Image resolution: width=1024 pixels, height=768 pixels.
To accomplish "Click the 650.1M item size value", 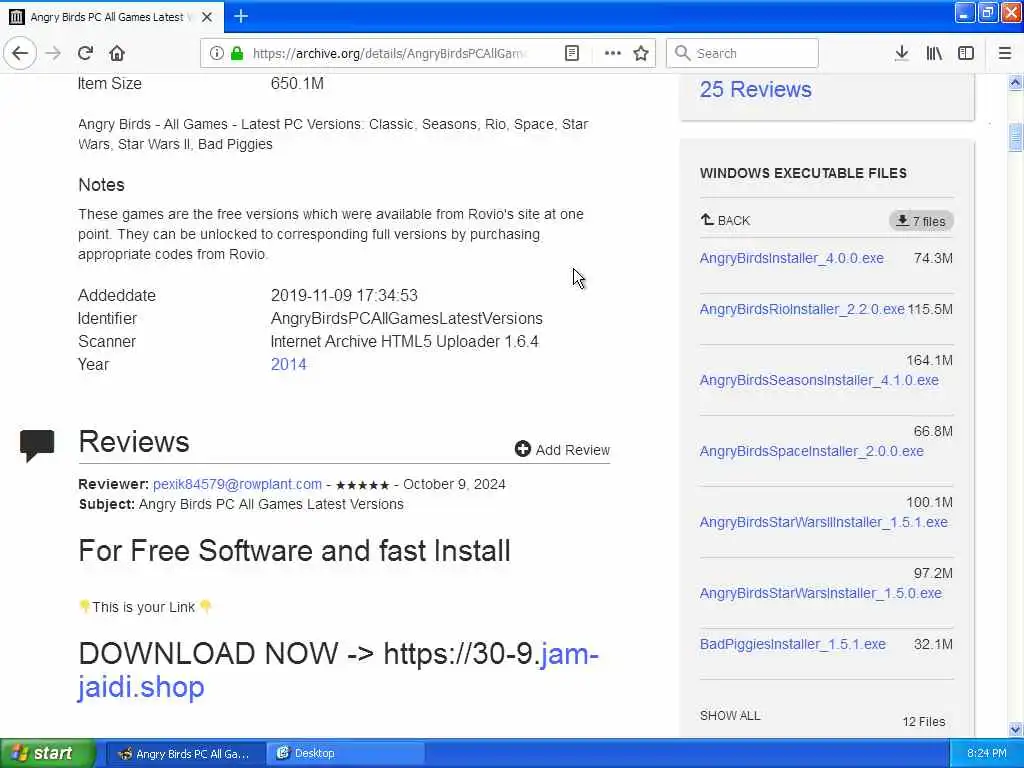I will pos(297,84).
